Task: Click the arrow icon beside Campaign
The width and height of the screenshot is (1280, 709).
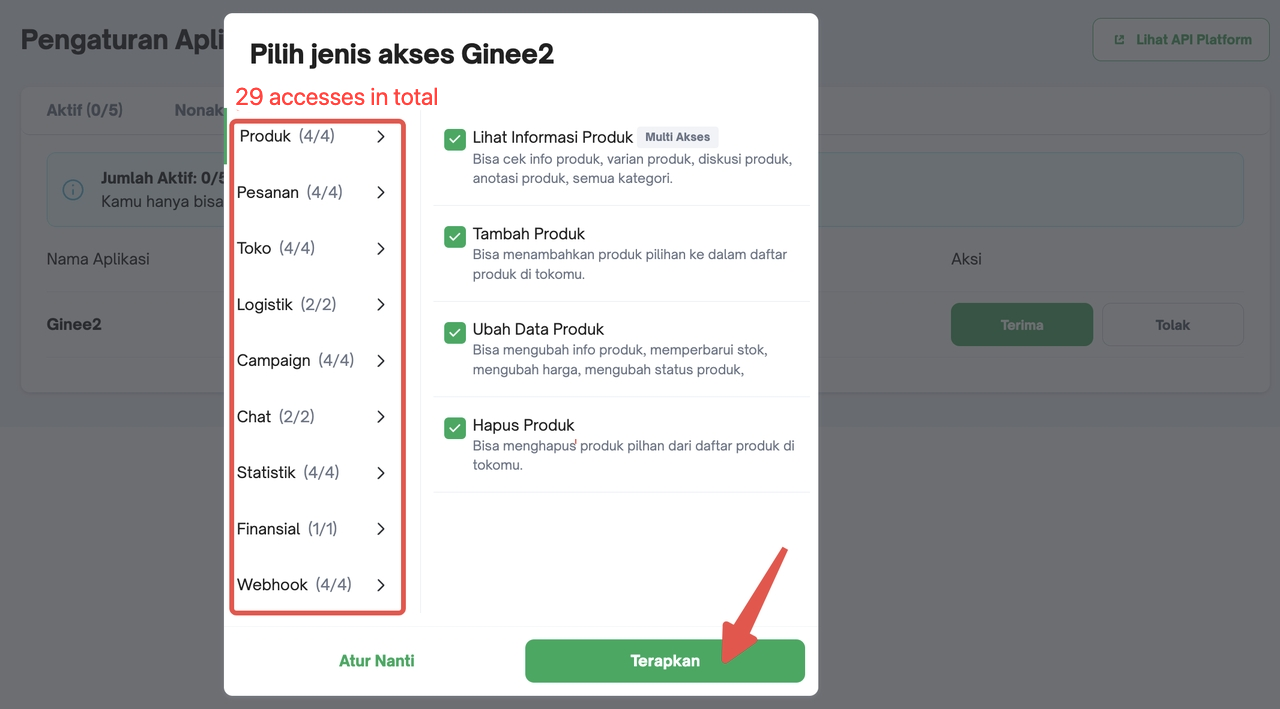Action: tap(381, 360)
